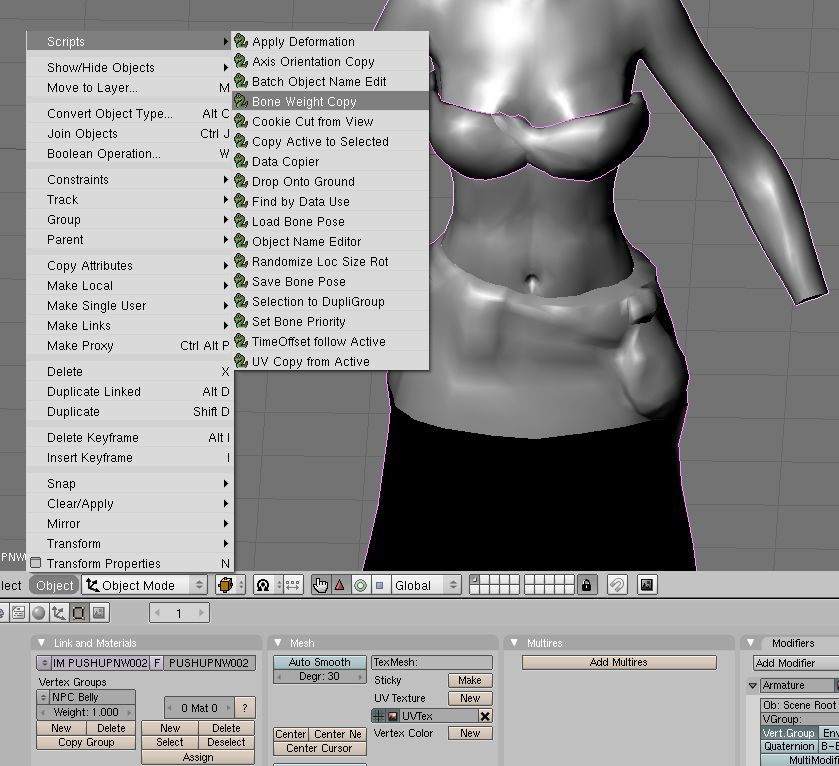This screenshot has height=766, width=839.
Task: Click the pivot point selector icon
Action: click(x=262, y=585)
